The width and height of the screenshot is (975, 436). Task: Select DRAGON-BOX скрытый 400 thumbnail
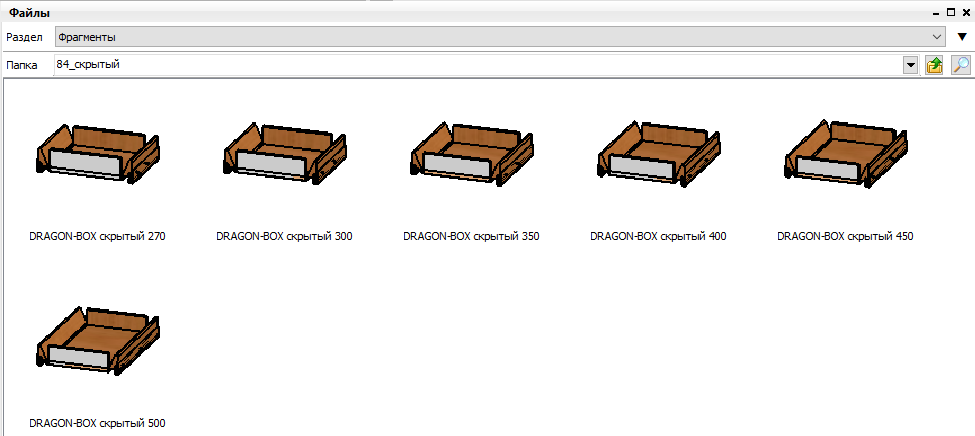[659, 154]
